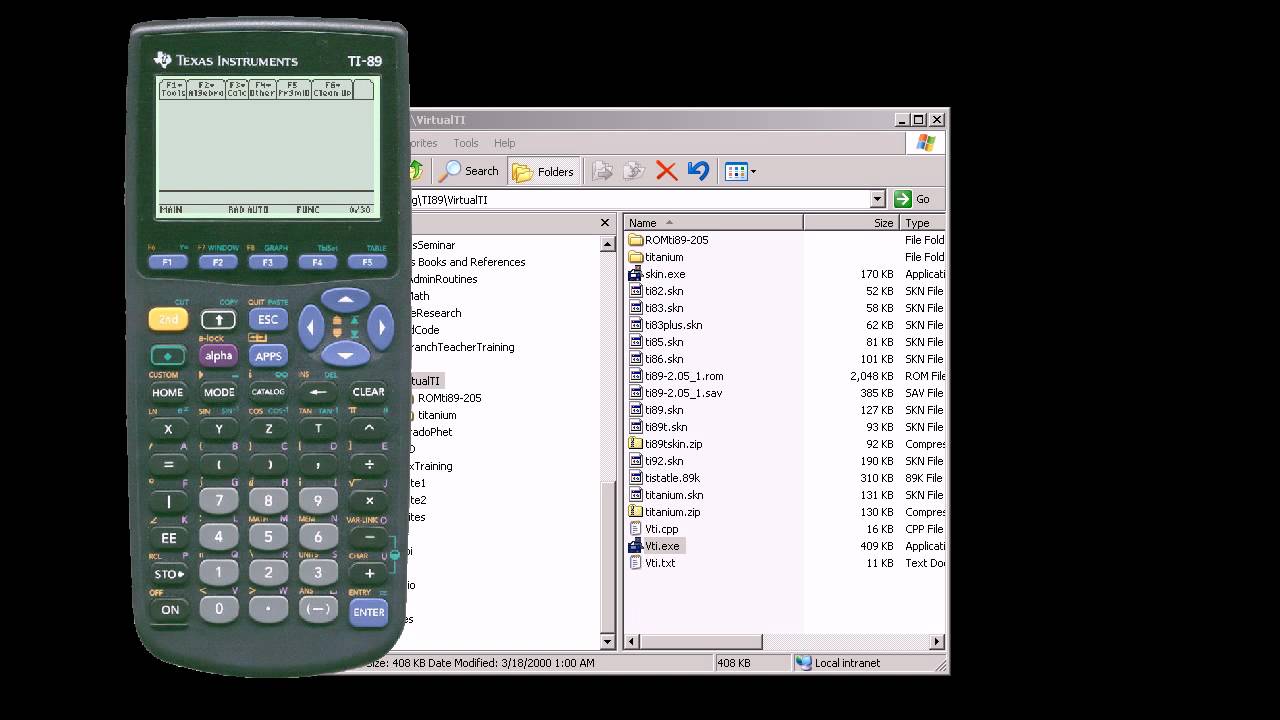Select ti83.skn file
The width and height of the screenshot is (1280, 720).
(x=656, y=308)
